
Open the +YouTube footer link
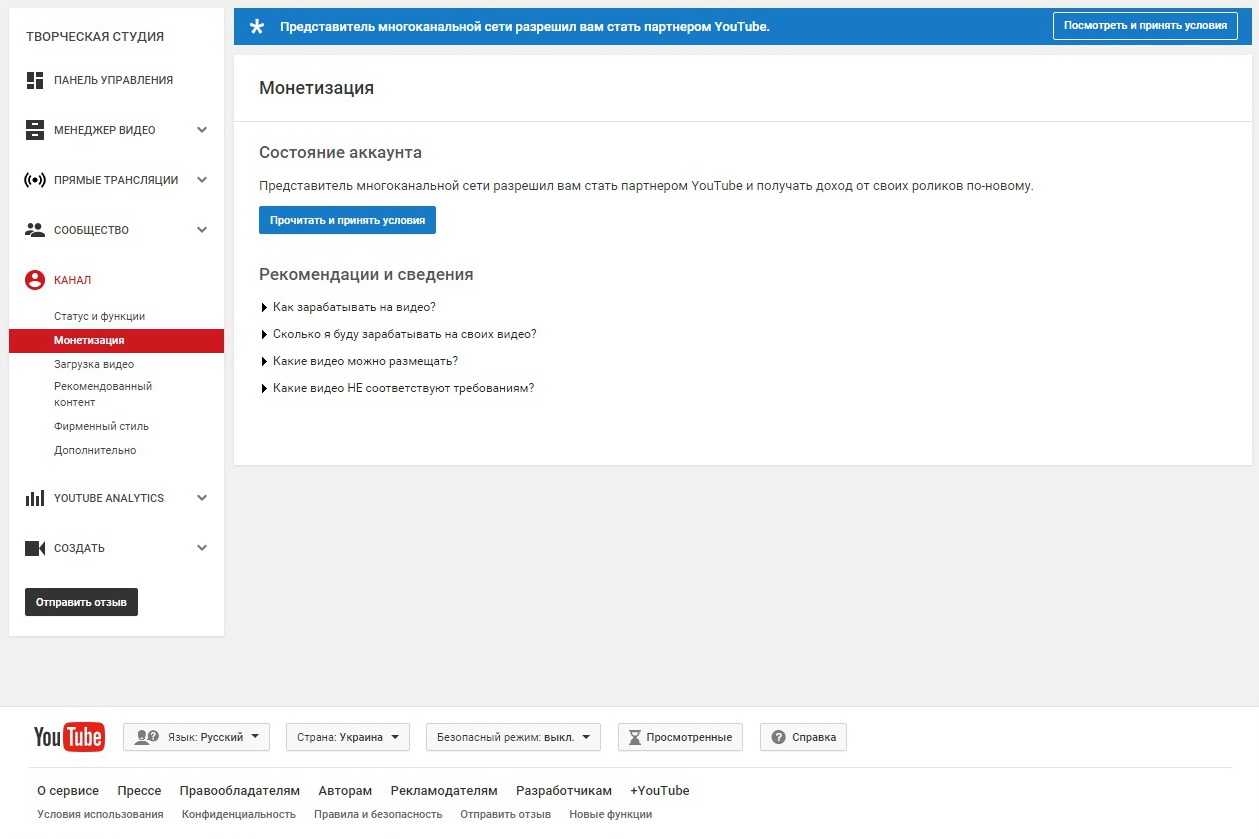(660, 790)
